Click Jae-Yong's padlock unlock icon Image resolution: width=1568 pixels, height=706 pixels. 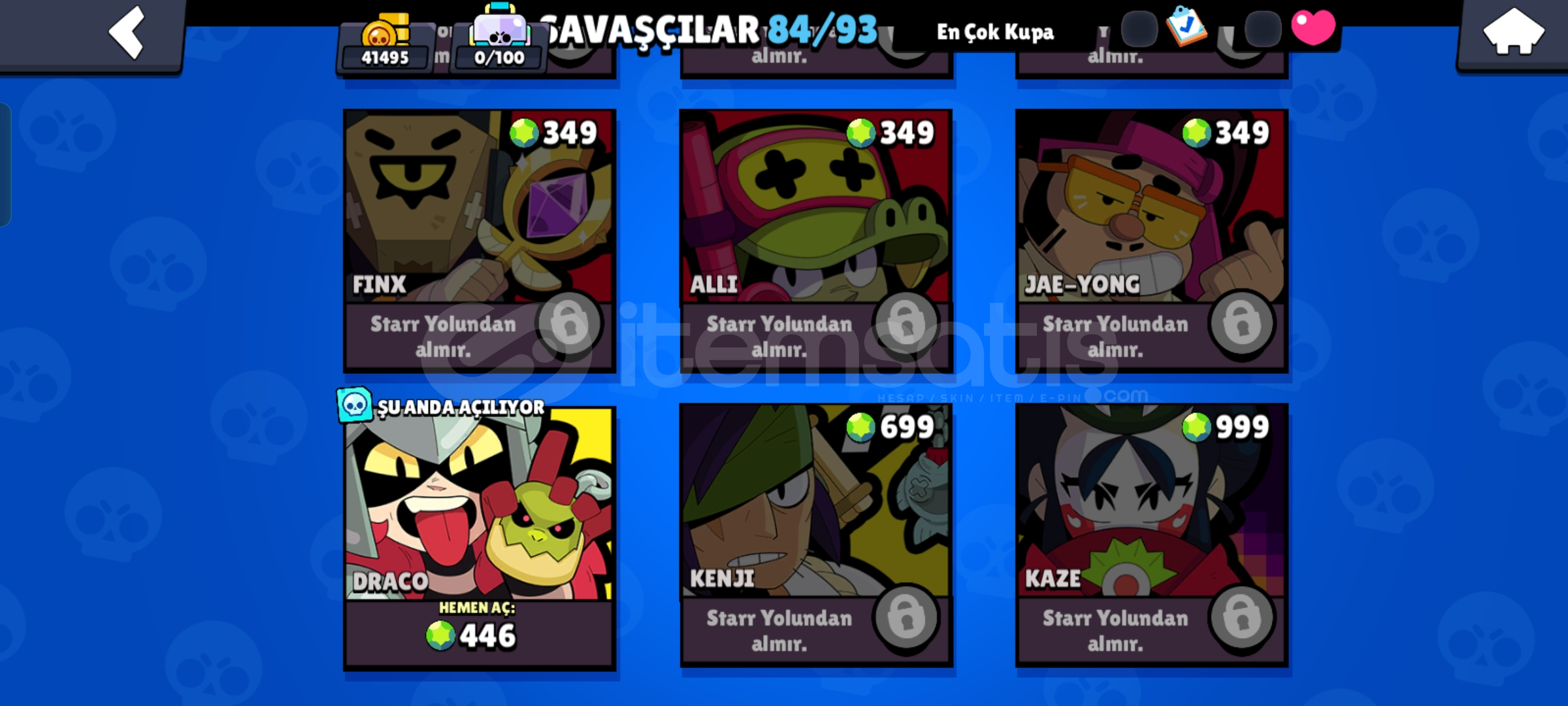point(1241,323)
